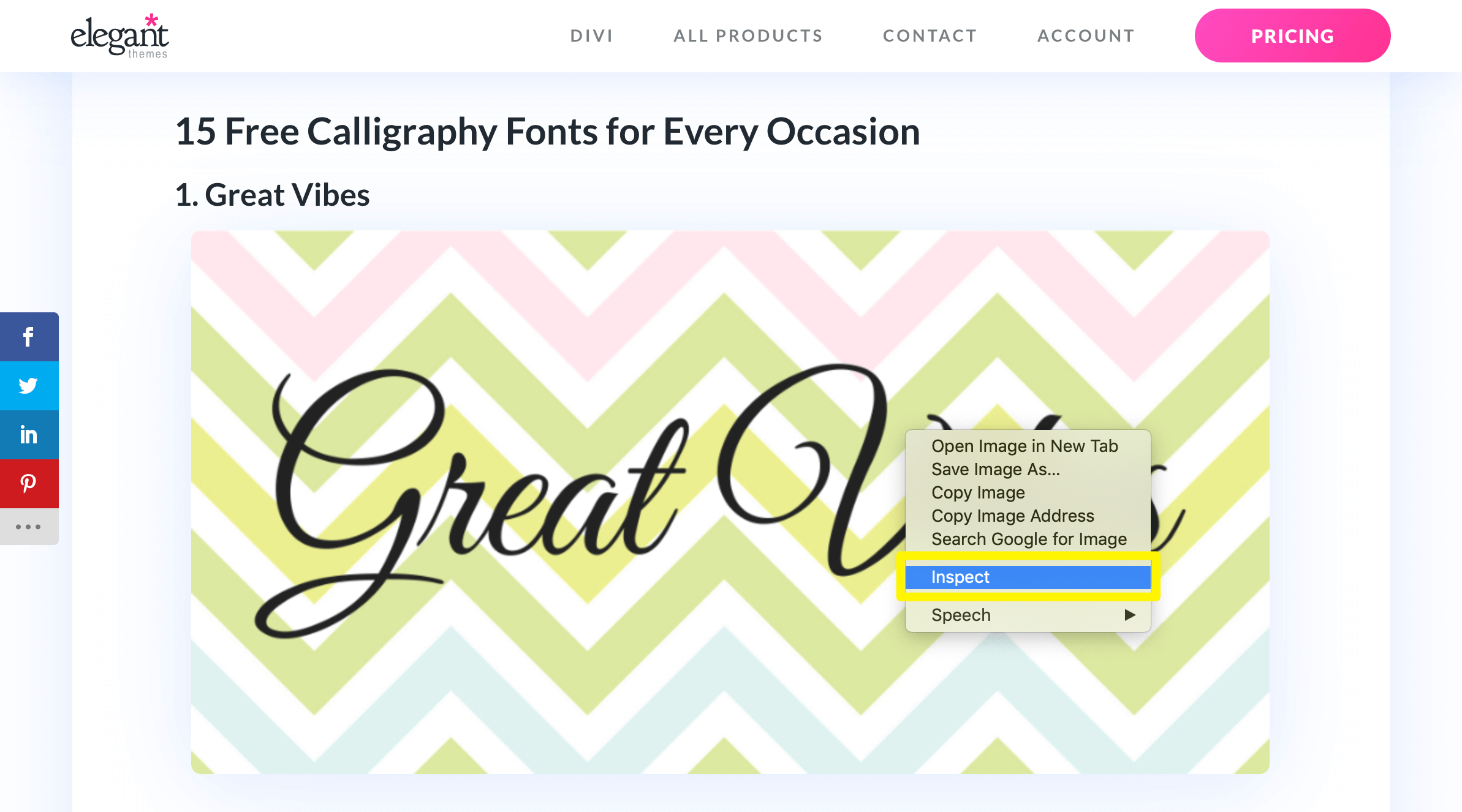This screenshot has height=812, width=1462.
Task: Click the ACCOUNT menu item
Action: [1085, 36]
